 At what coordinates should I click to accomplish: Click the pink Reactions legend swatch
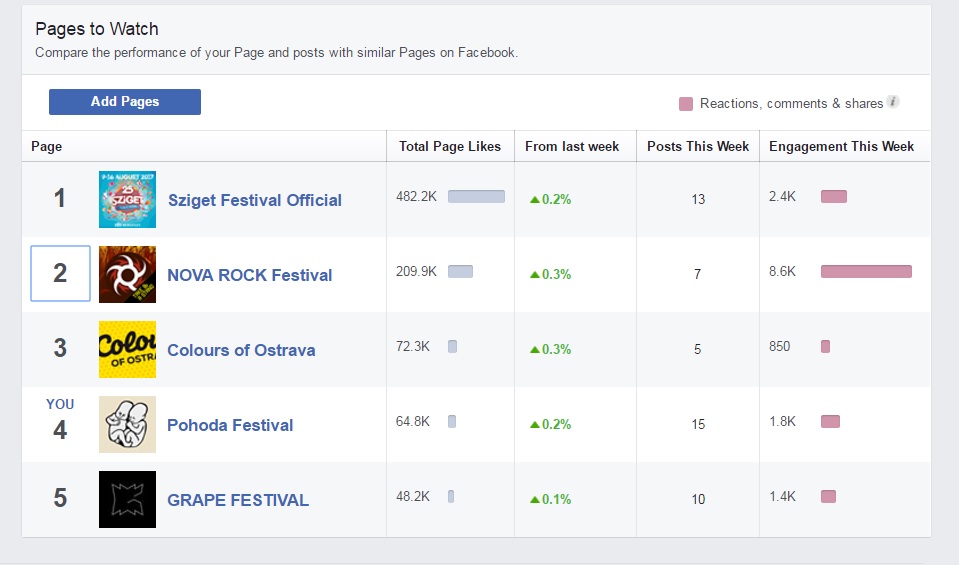(x=686, y=104)
